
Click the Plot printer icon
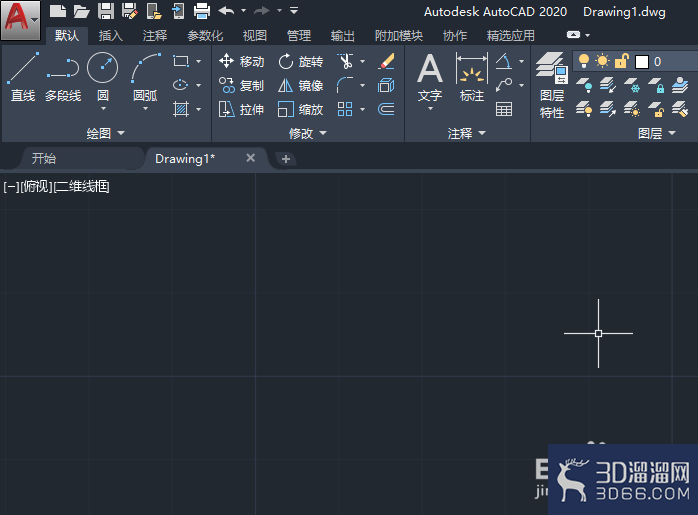click(202, 11)
